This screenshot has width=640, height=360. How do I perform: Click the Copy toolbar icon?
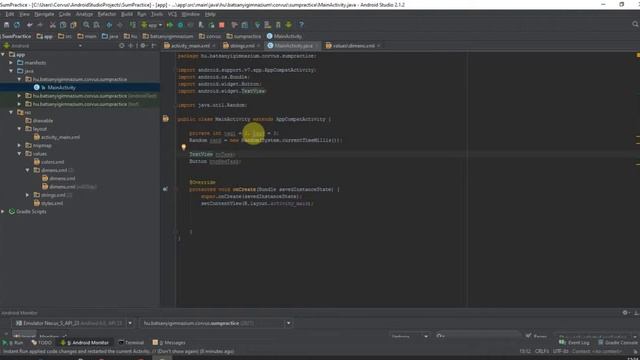[x=63, y=25]
